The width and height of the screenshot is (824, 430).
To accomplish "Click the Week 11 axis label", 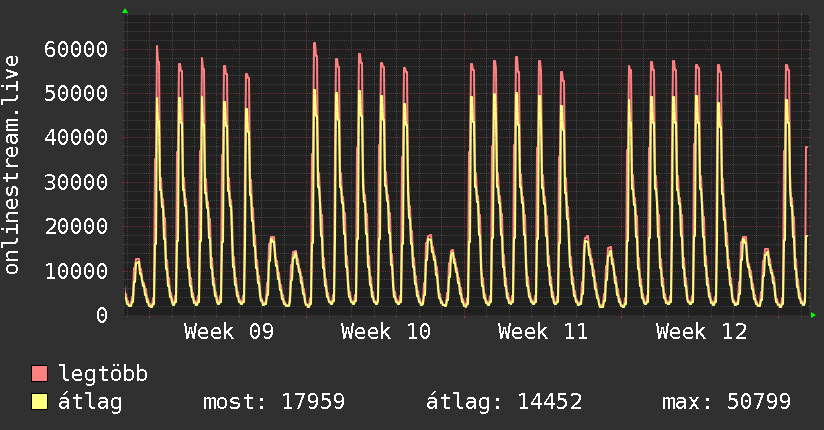I will (x=543, y=332).
